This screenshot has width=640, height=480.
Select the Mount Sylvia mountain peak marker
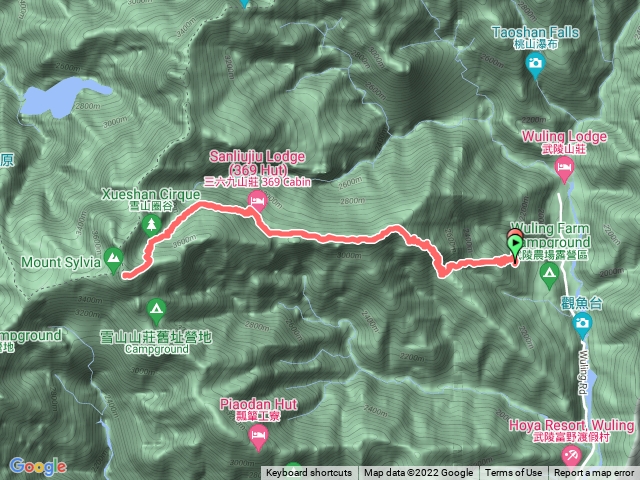pyautogui.click(x=113, y=260)
